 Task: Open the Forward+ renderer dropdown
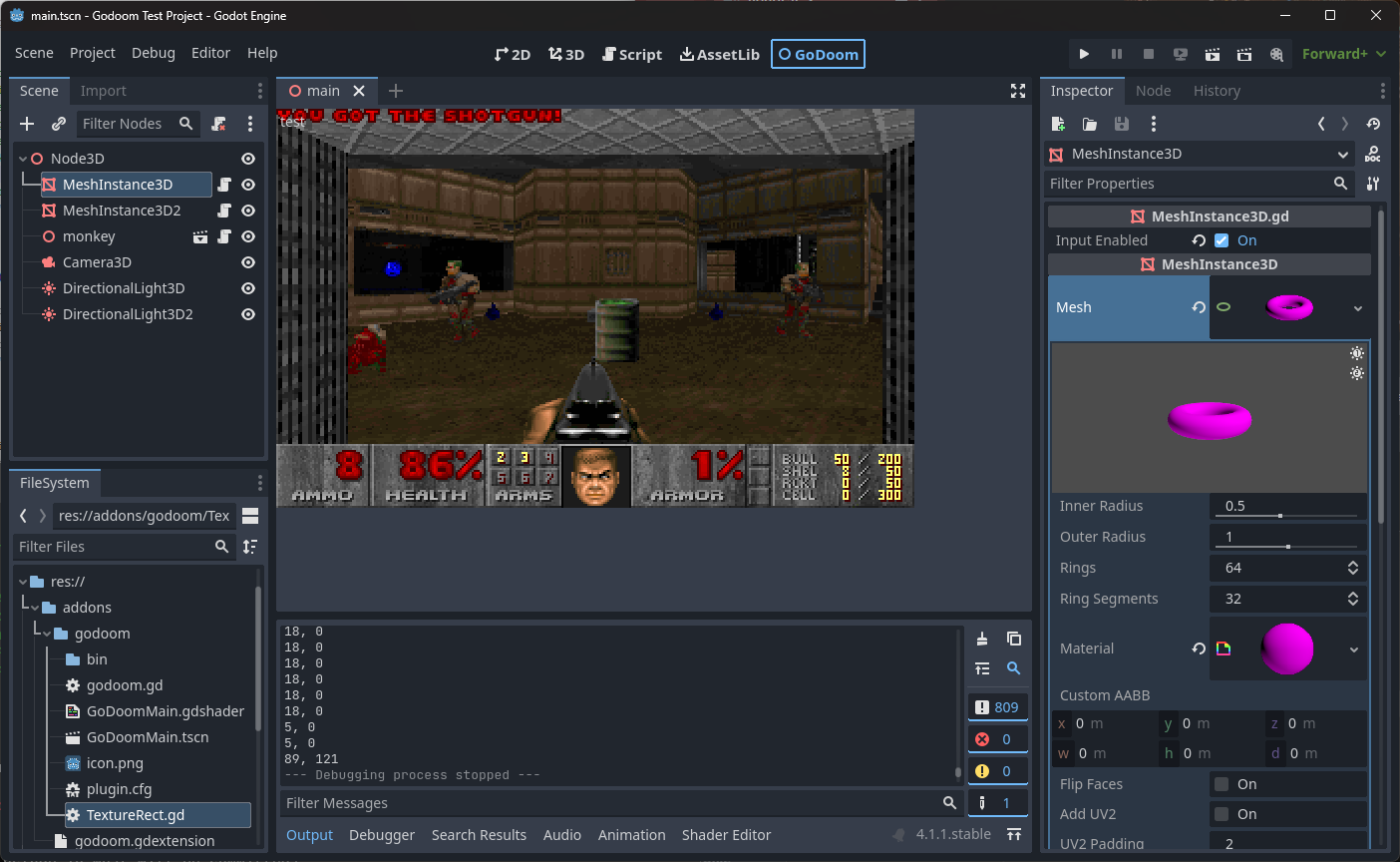pyautogui.click(x=1344, y=54)
